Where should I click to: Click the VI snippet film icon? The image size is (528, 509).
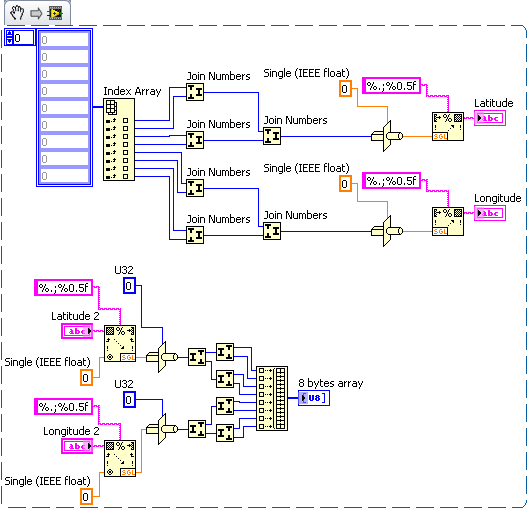point(55,13)
